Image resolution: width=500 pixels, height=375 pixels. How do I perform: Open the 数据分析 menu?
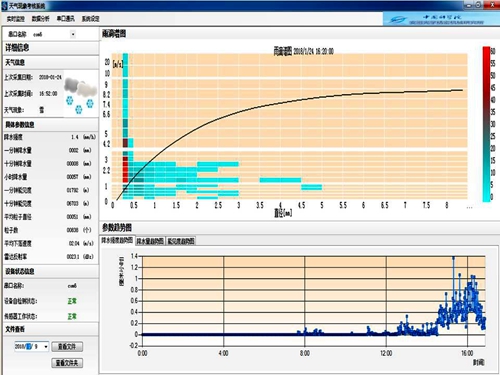[x=40, y=19]
